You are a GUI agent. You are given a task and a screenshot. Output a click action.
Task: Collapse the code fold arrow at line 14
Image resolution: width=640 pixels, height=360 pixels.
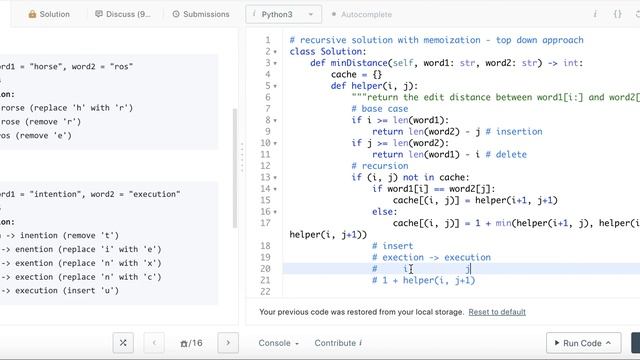pos(275,189)
